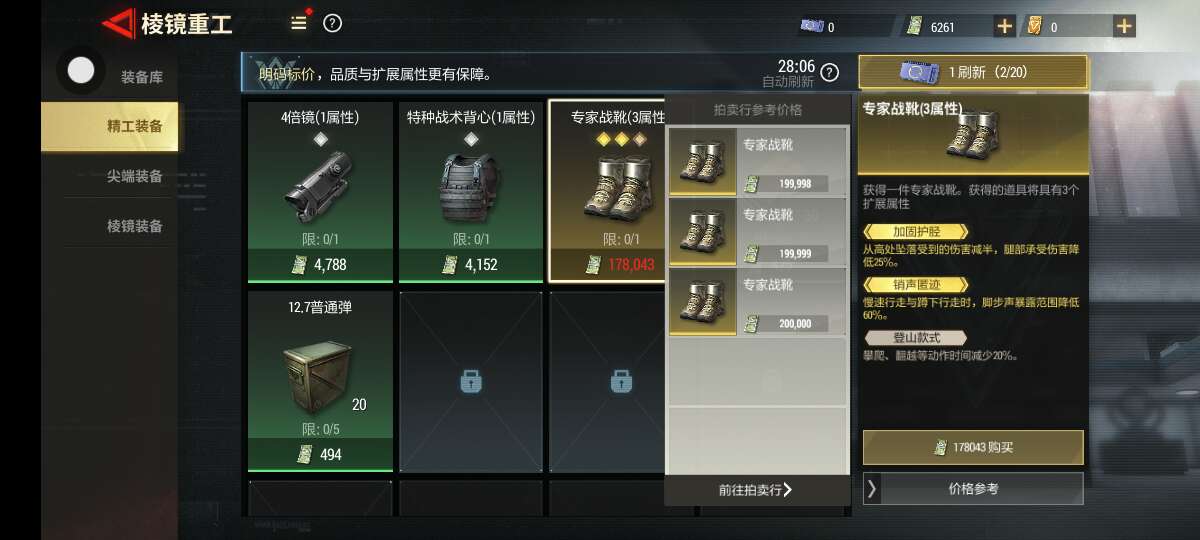
Task: Switch to the 尖端装备 tab
Action: 134,176
